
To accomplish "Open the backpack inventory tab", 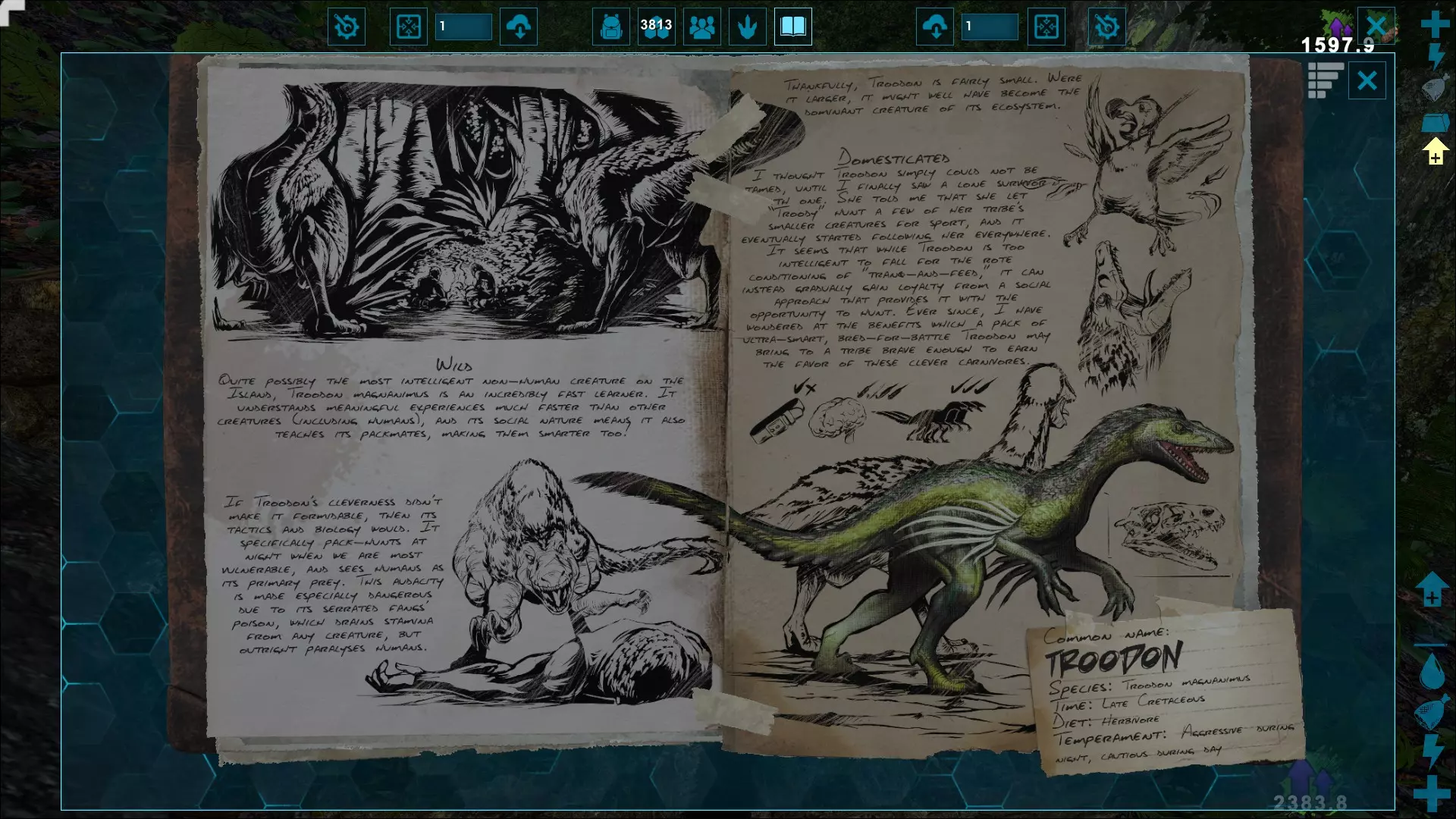I will pos(610,27).
